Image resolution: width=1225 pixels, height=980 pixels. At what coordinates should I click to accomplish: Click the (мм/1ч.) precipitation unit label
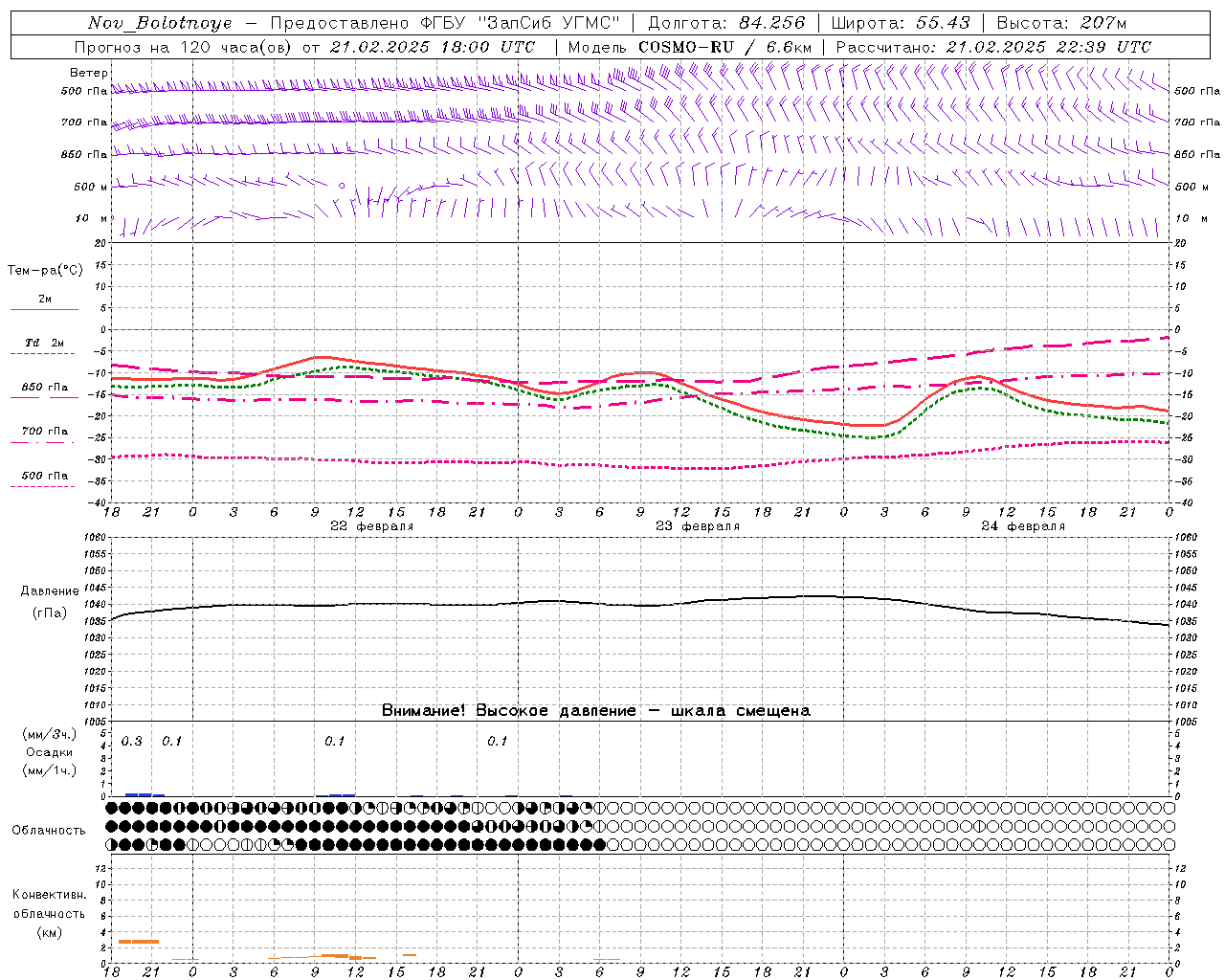click(x=49, y=770)
